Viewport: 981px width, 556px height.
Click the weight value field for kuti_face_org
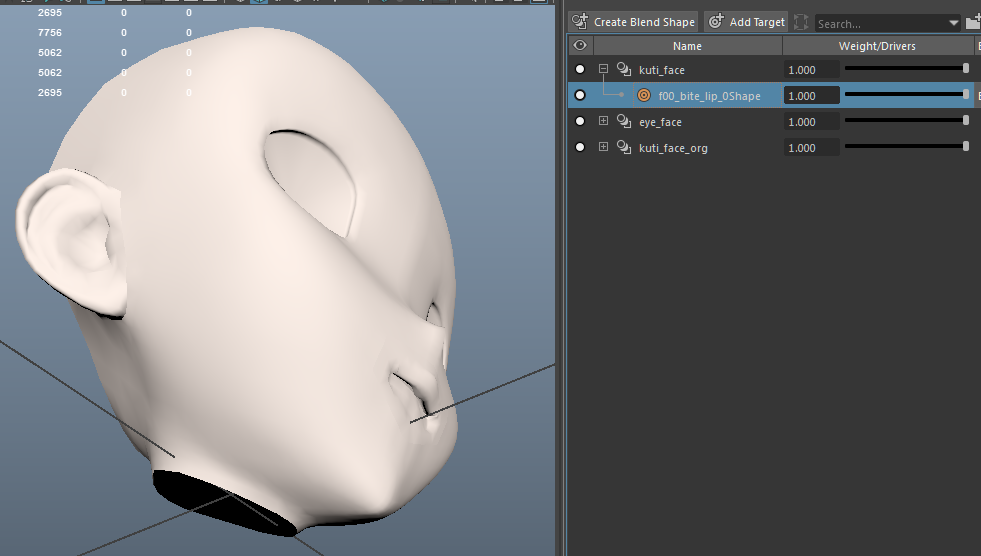(811, 148)
